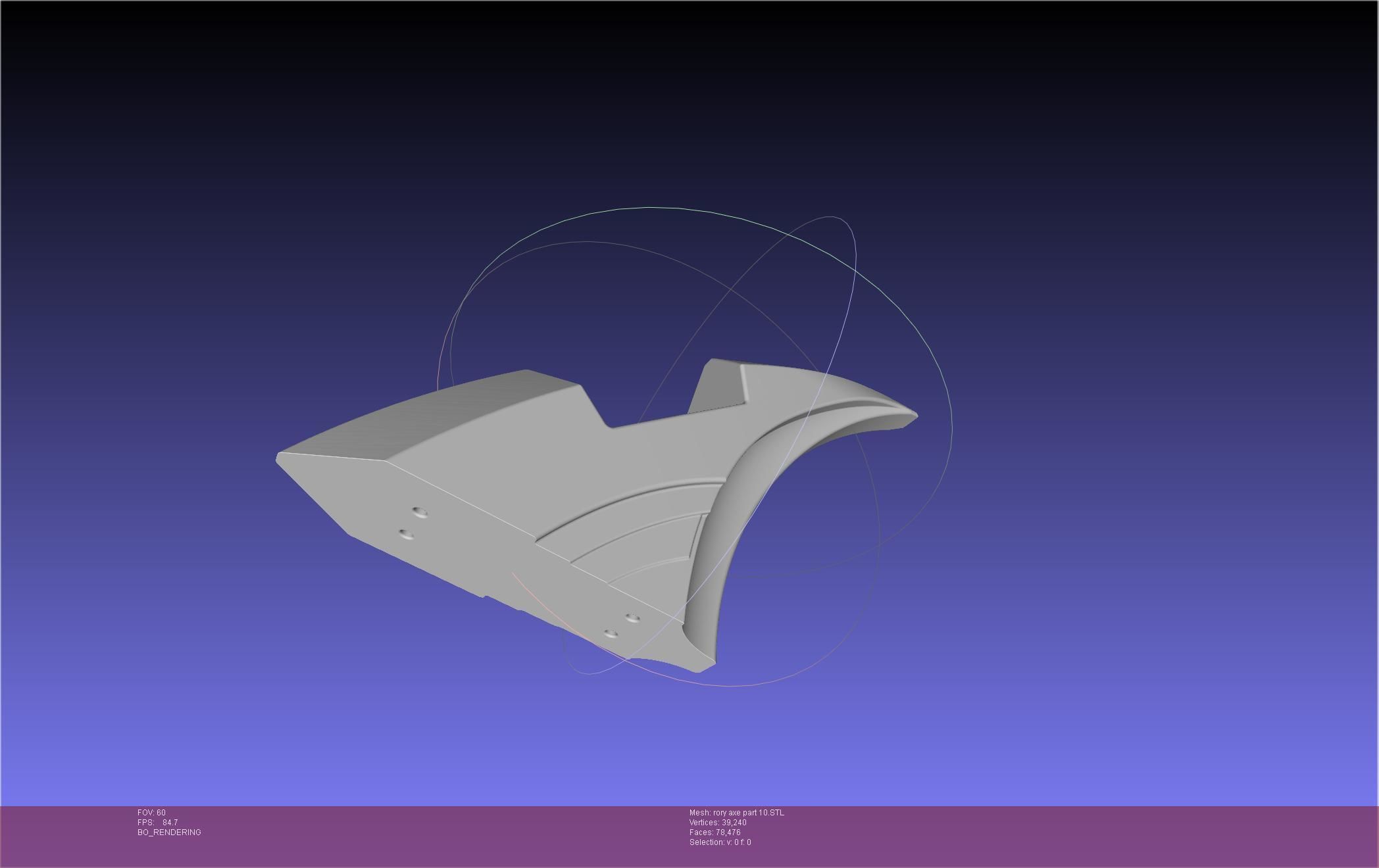
Task: Click the Faces: 78,476 text
Action: tap(715, 832)
